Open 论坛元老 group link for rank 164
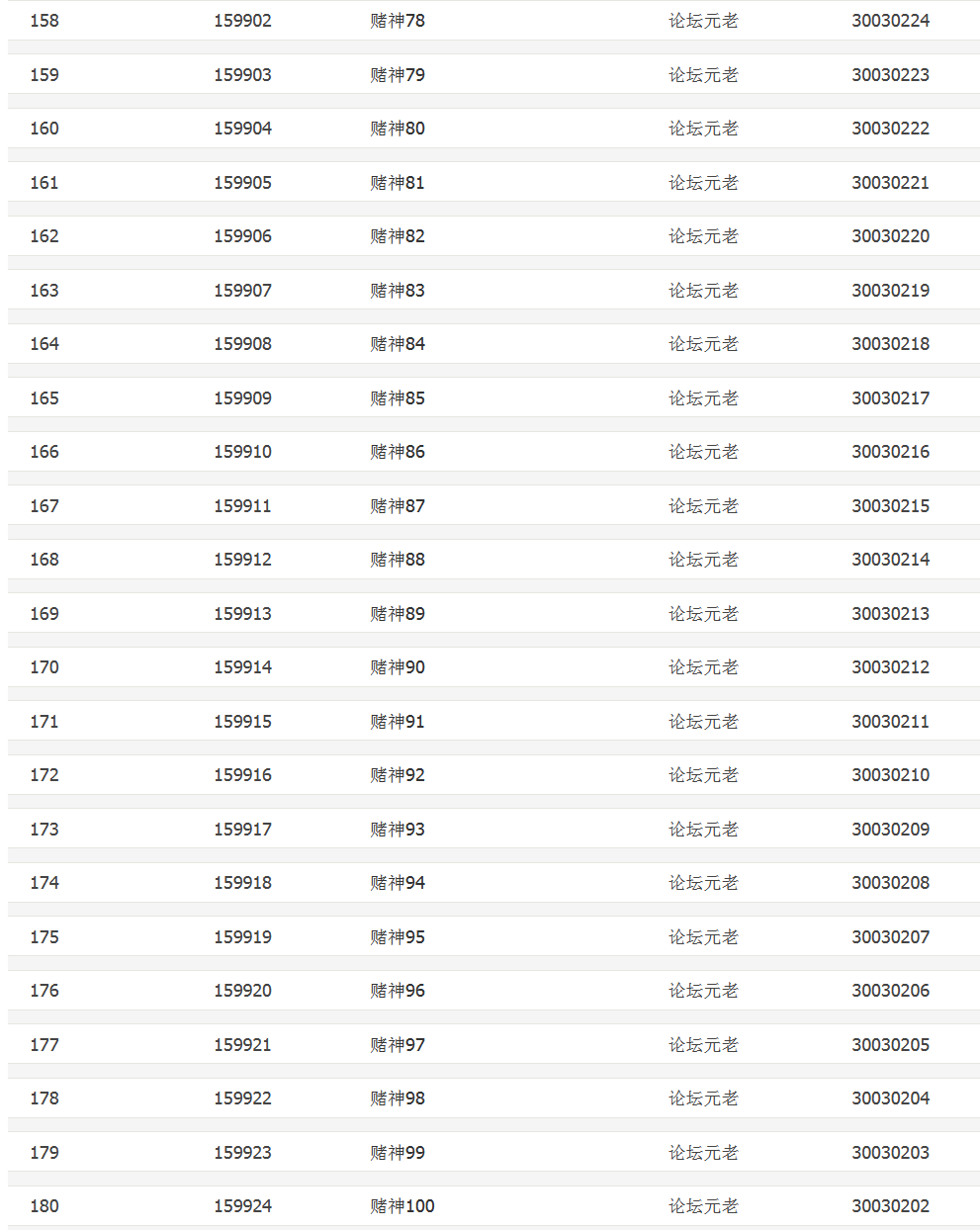The height and width of the screenshot is (1230, 980). coord(703,344)
